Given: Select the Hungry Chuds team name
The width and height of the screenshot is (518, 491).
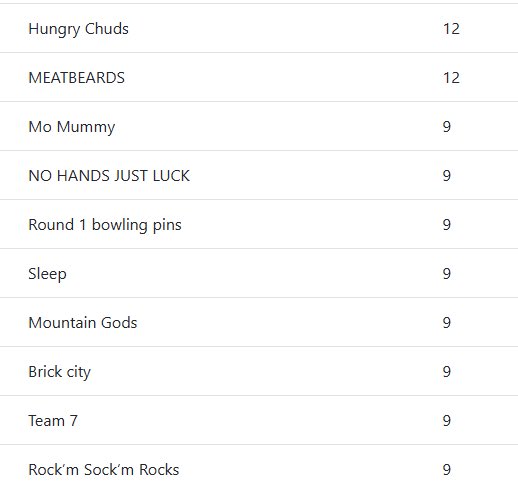Looking at the screenshot, I should 78,29.
